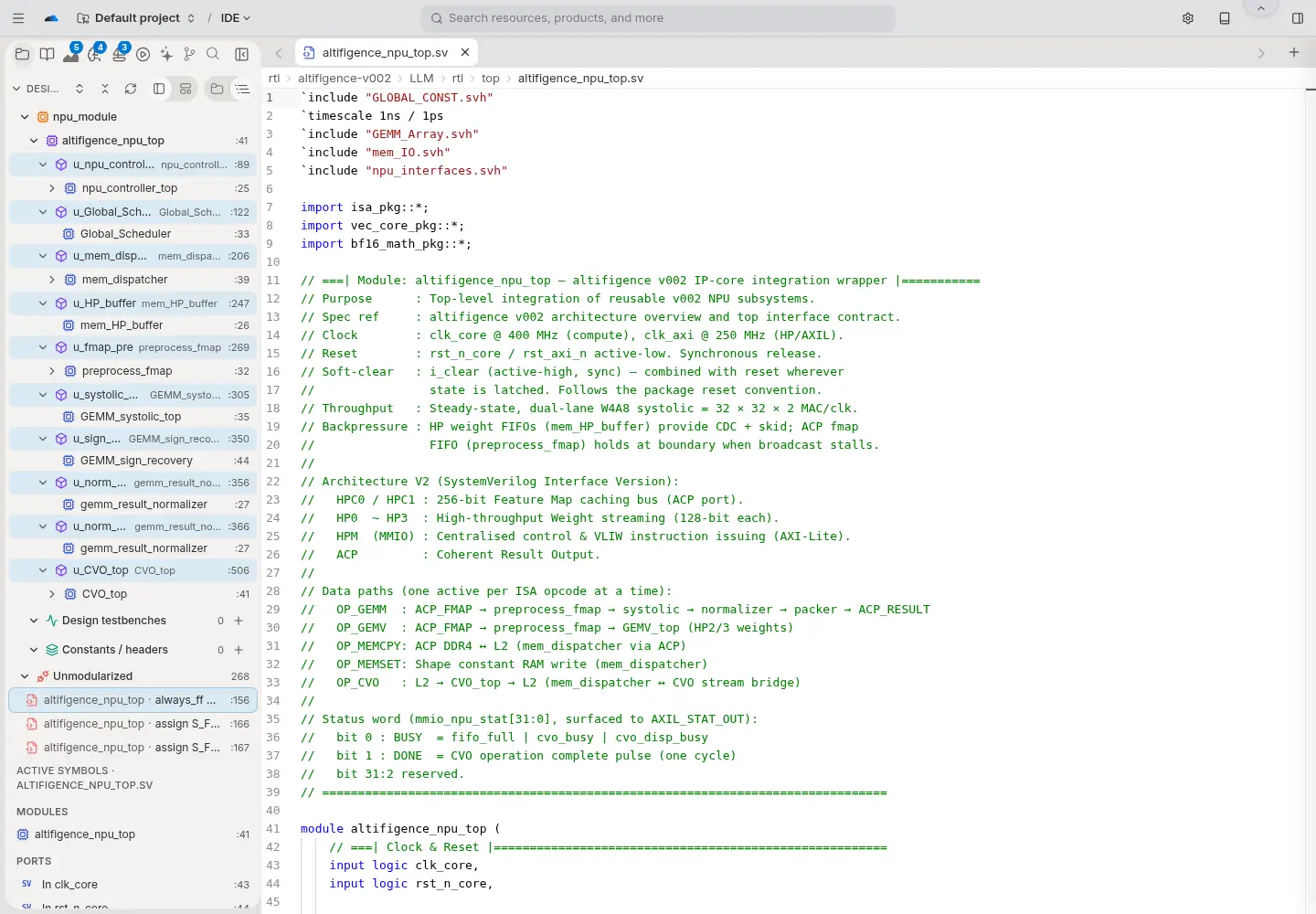Toggle the side panel layout view
1316x914 pixels.
(159, 89)
